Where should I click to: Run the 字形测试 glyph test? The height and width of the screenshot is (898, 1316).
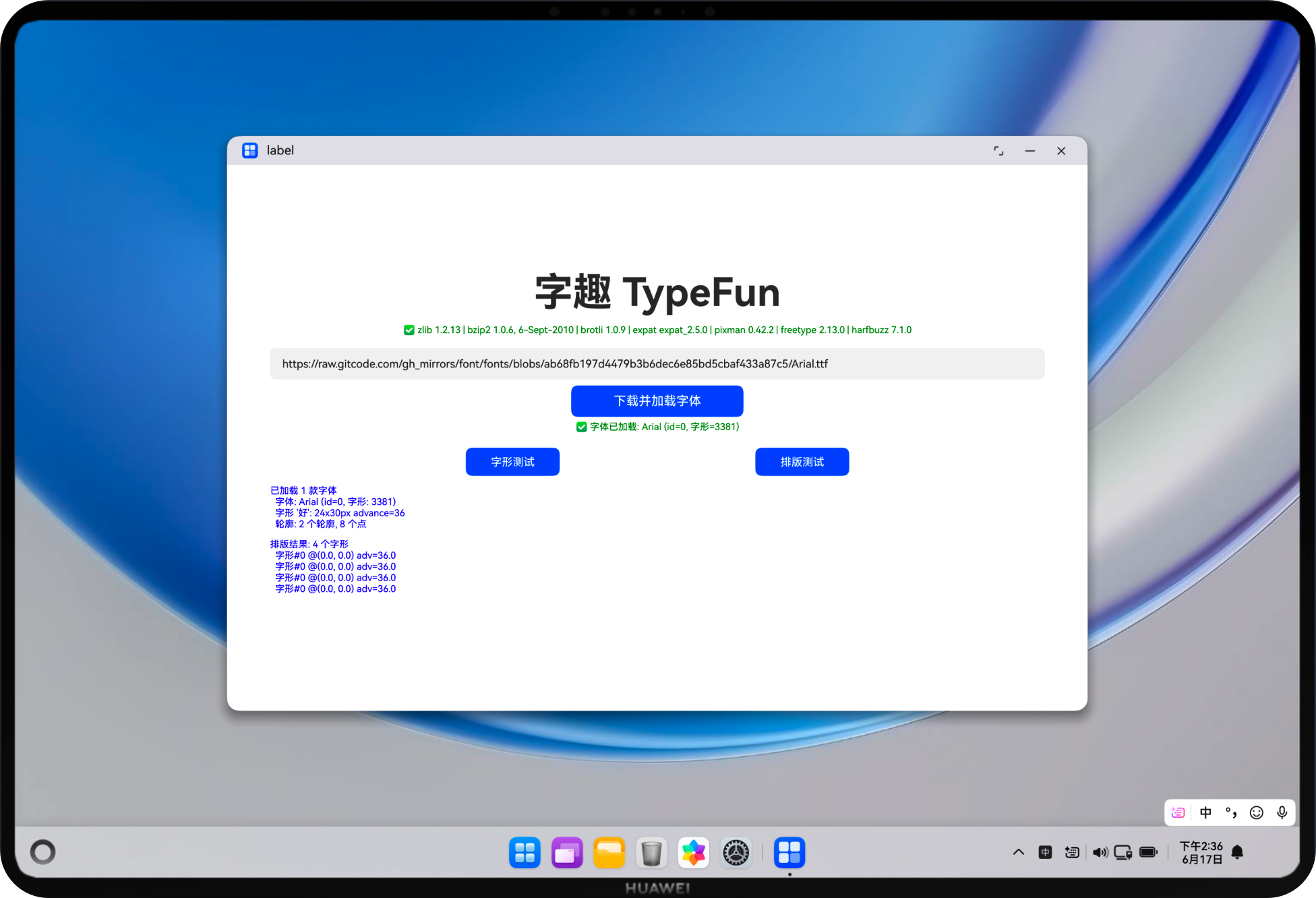tap(512, 462)
